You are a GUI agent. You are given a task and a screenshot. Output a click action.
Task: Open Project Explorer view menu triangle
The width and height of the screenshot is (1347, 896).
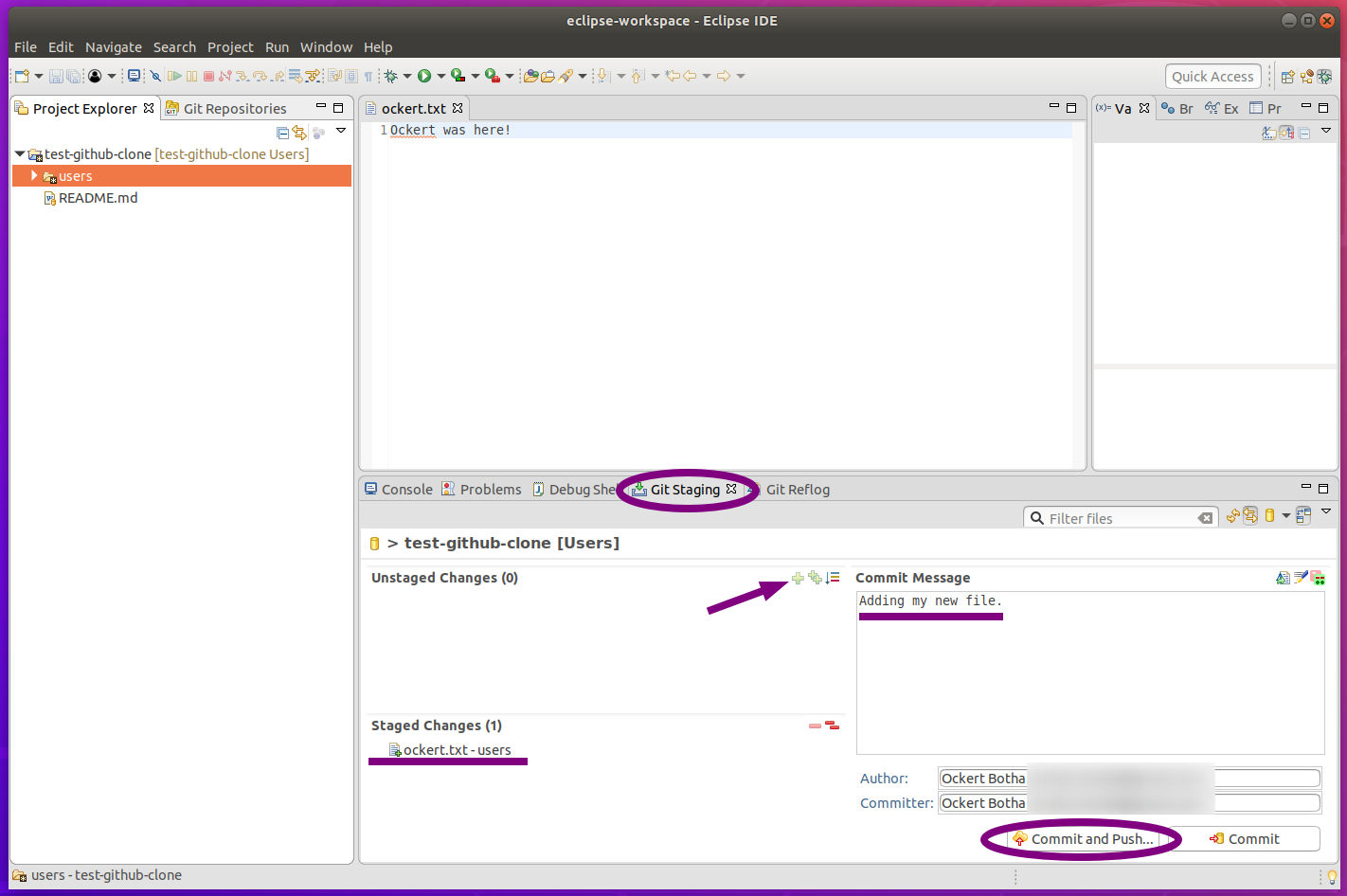[x=341, y=131]
